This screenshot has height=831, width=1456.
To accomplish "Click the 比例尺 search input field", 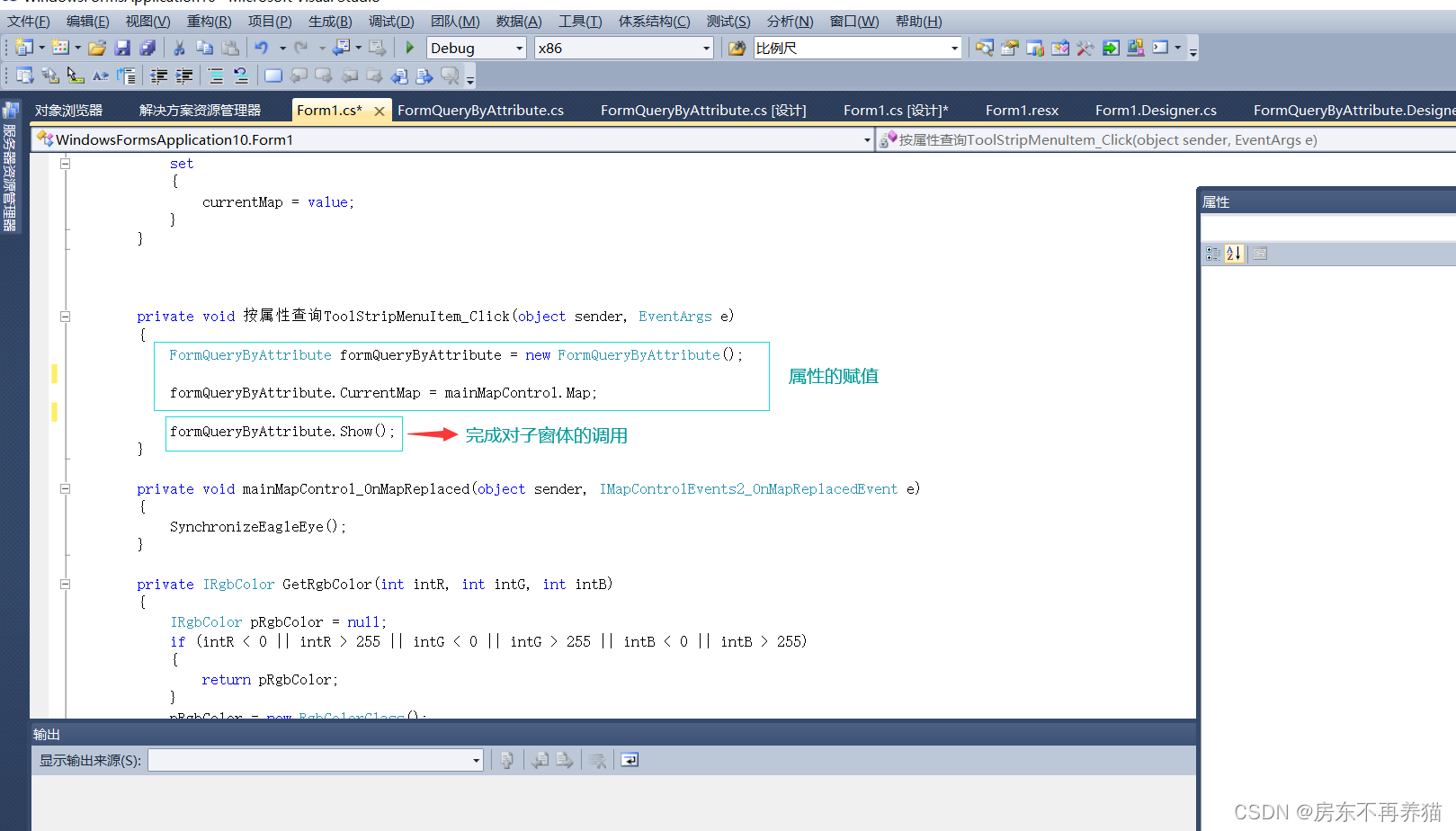I will click(x=850, y=49).
